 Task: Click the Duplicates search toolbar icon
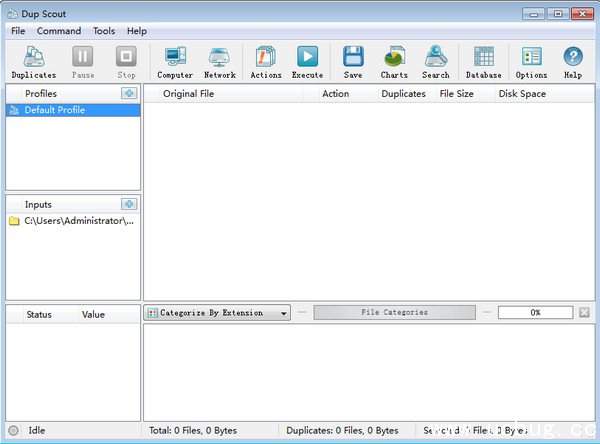[33, 61]
